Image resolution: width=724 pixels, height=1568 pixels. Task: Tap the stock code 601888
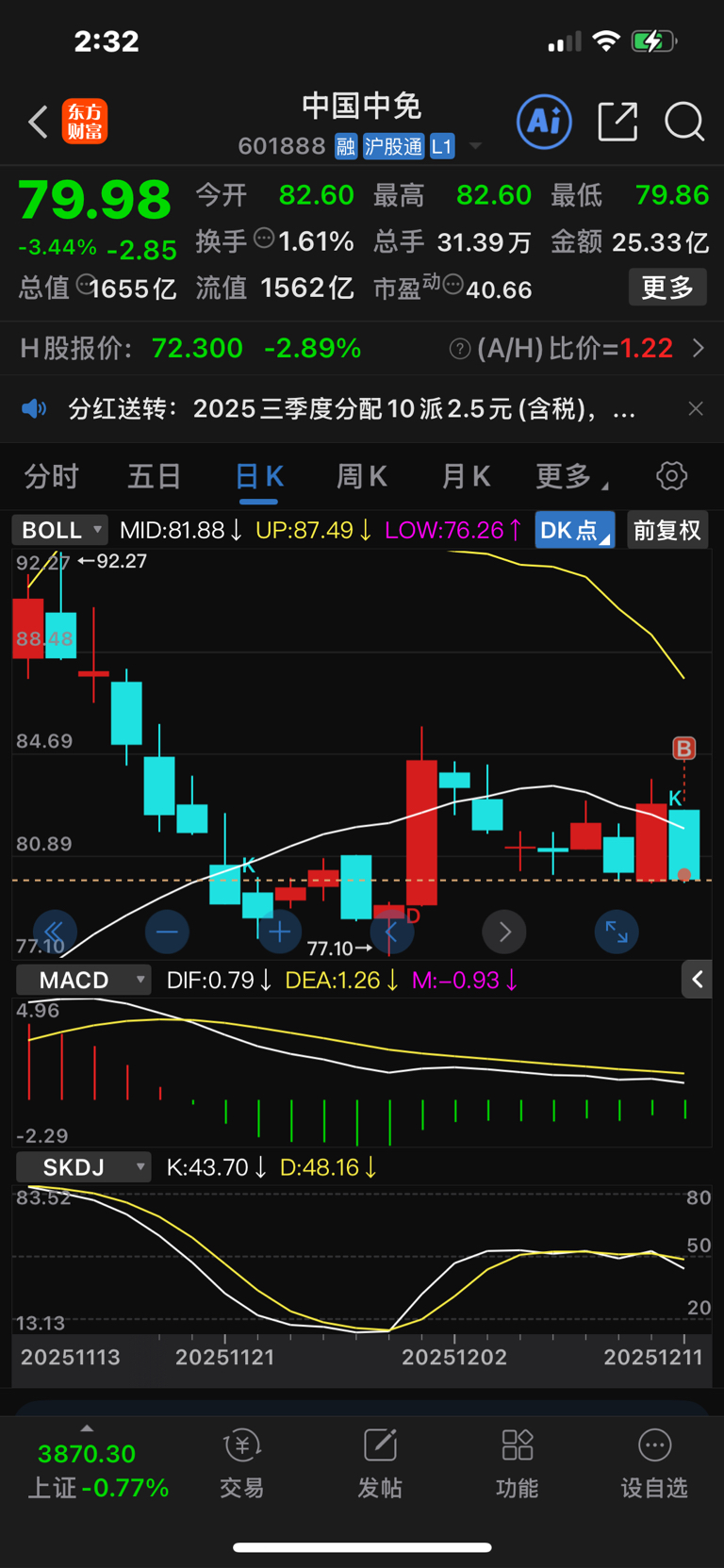[x=281, y=146]
